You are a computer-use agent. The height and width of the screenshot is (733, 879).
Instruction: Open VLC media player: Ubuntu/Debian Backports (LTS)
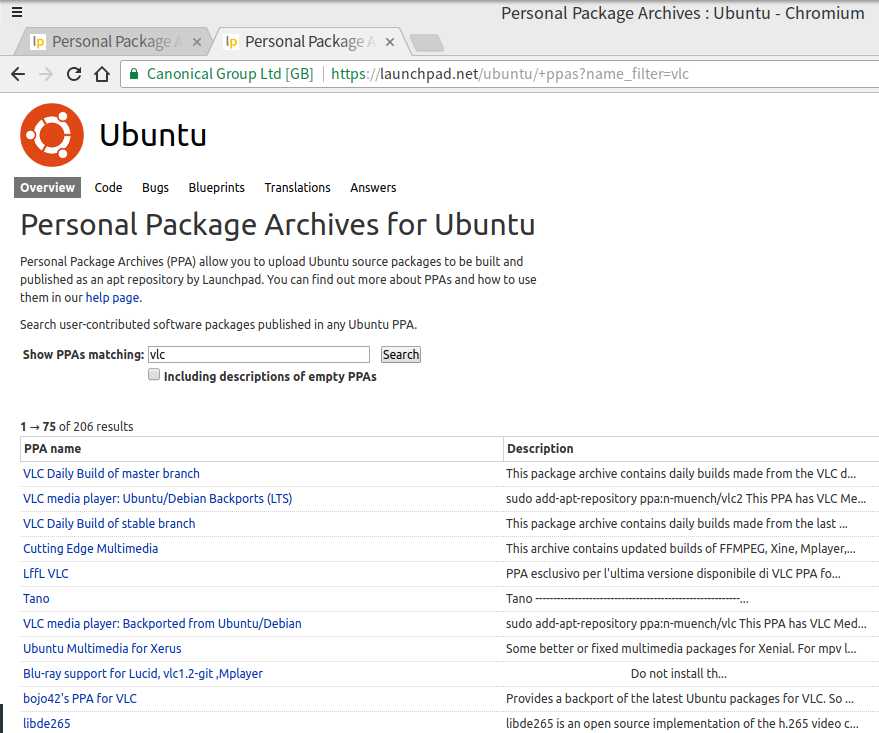point(158,498)
